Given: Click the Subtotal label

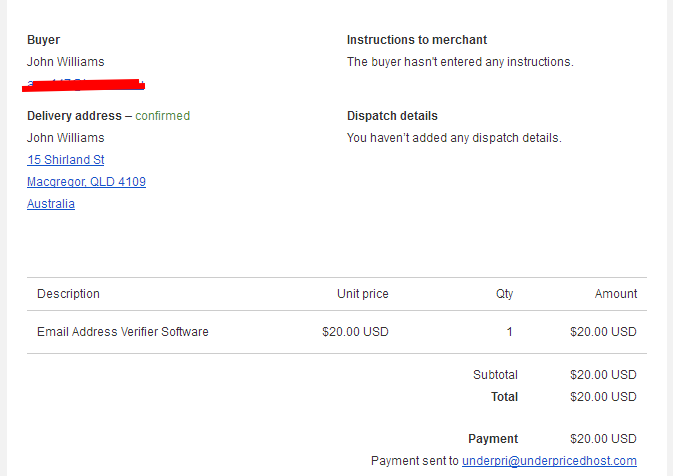Looking at the screenshot, I should tap(495, 375).
